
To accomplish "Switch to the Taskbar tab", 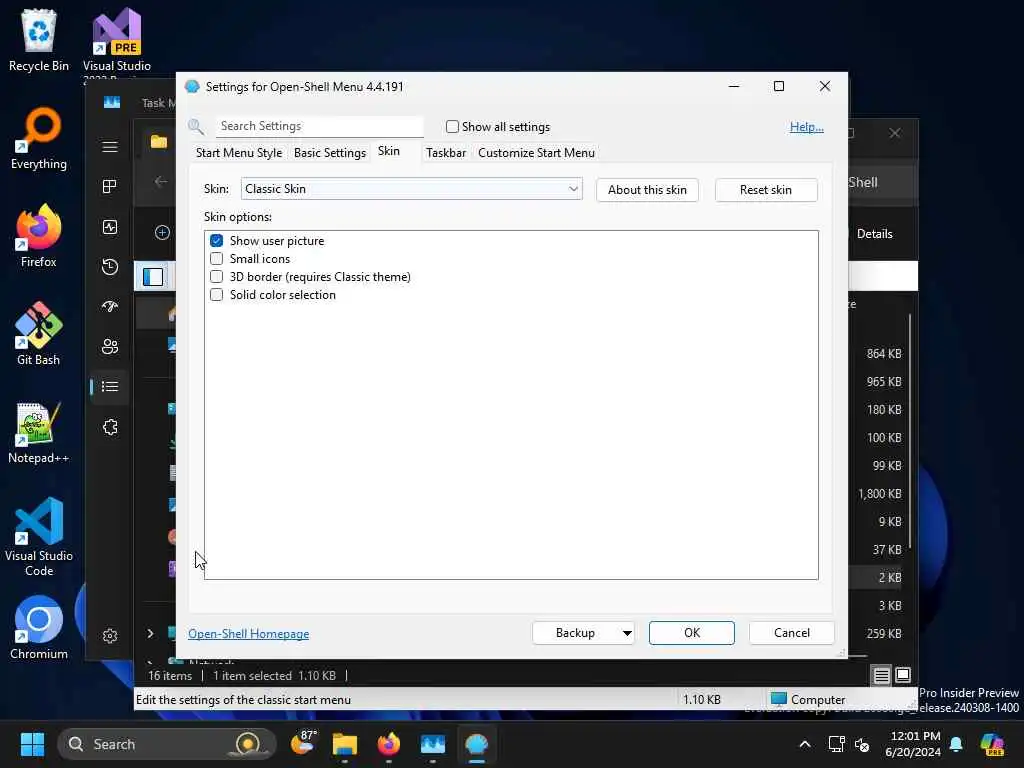I will [x=446, y=153].
